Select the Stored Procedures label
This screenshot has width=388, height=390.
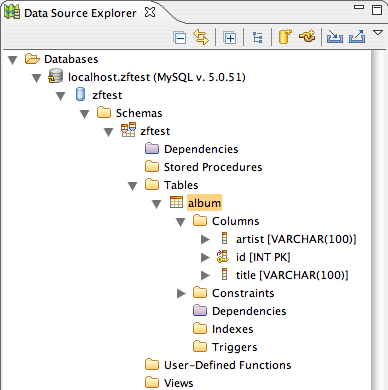pos(213,167)
